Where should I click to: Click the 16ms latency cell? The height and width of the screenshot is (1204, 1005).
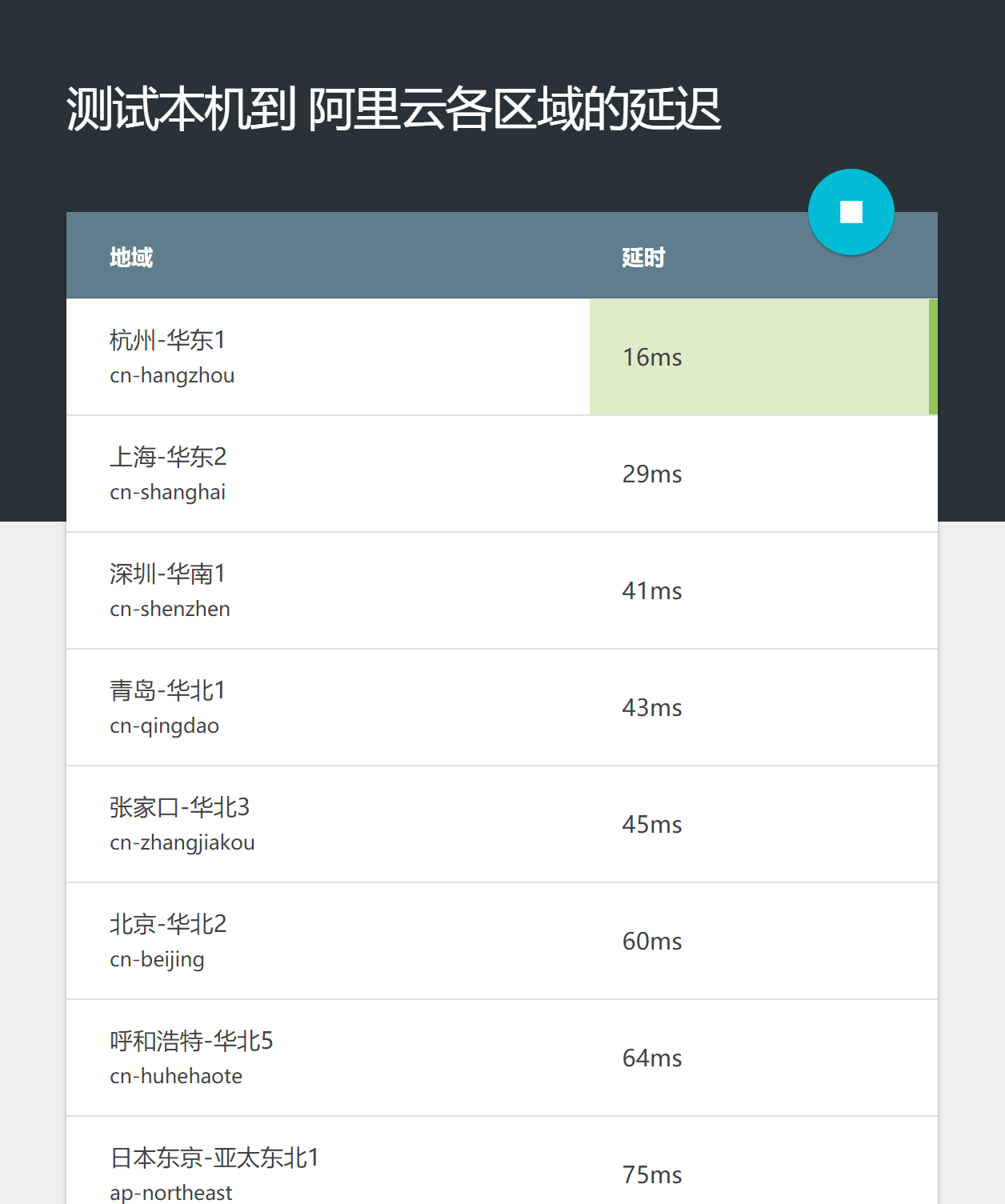click(763, 357)
